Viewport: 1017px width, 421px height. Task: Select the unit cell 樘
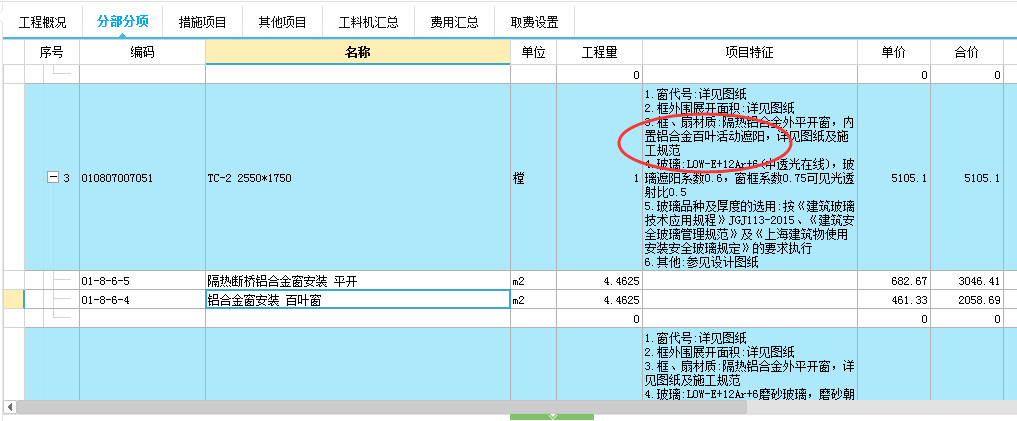533,178
